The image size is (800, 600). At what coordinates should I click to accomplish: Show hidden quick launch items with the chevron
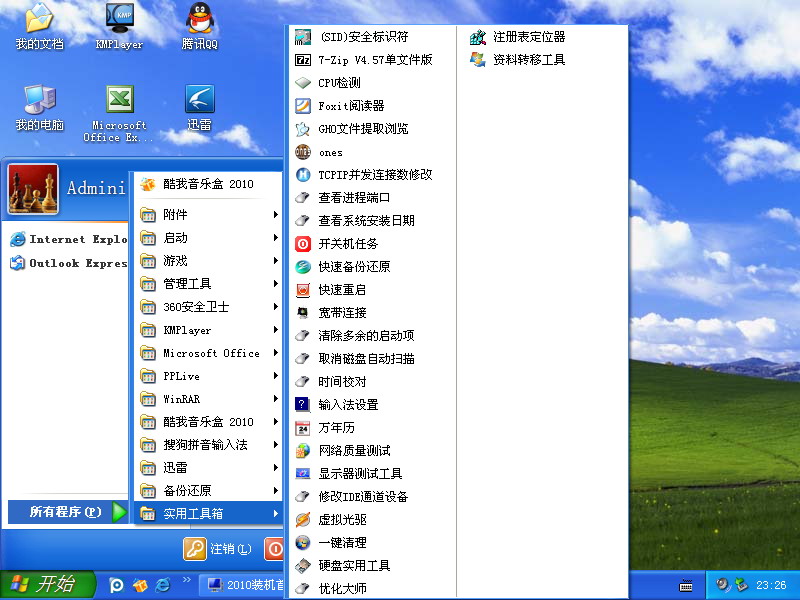[186, 580]
